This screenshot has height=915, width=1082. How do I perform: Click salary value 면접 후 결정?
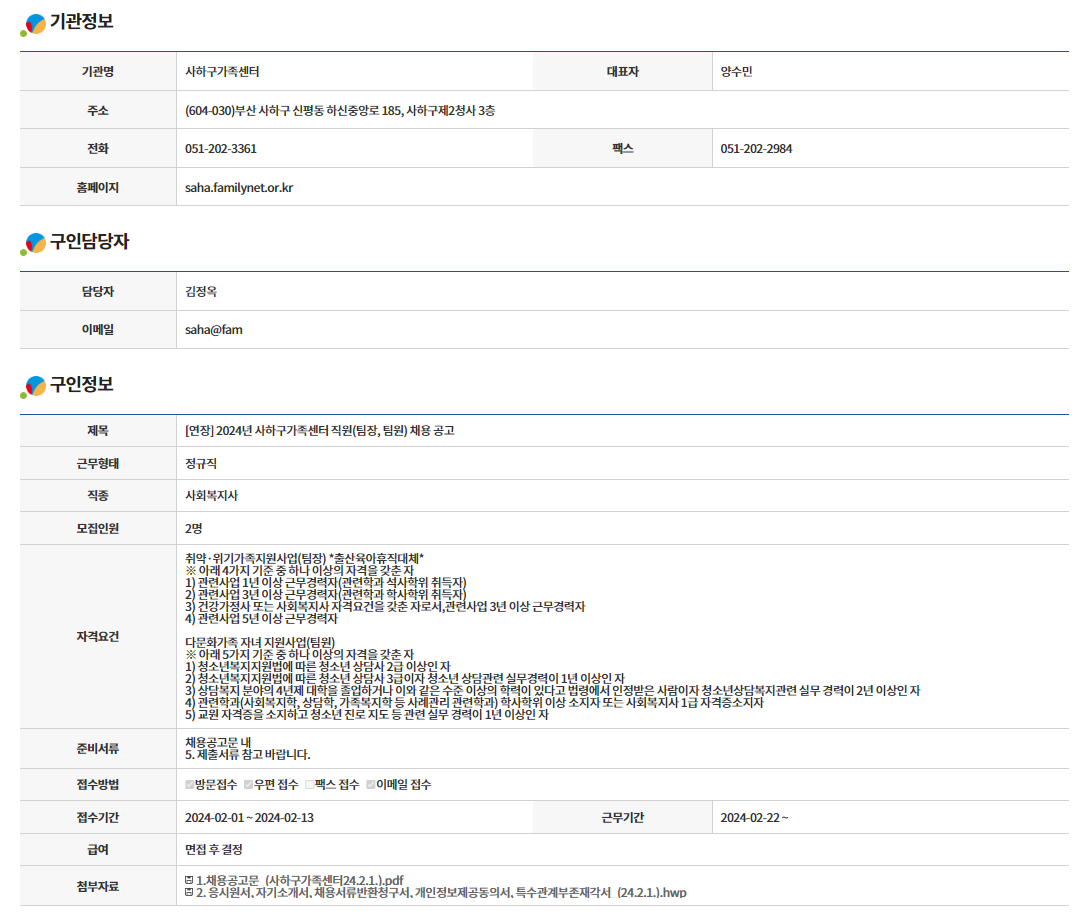(214, 849)
